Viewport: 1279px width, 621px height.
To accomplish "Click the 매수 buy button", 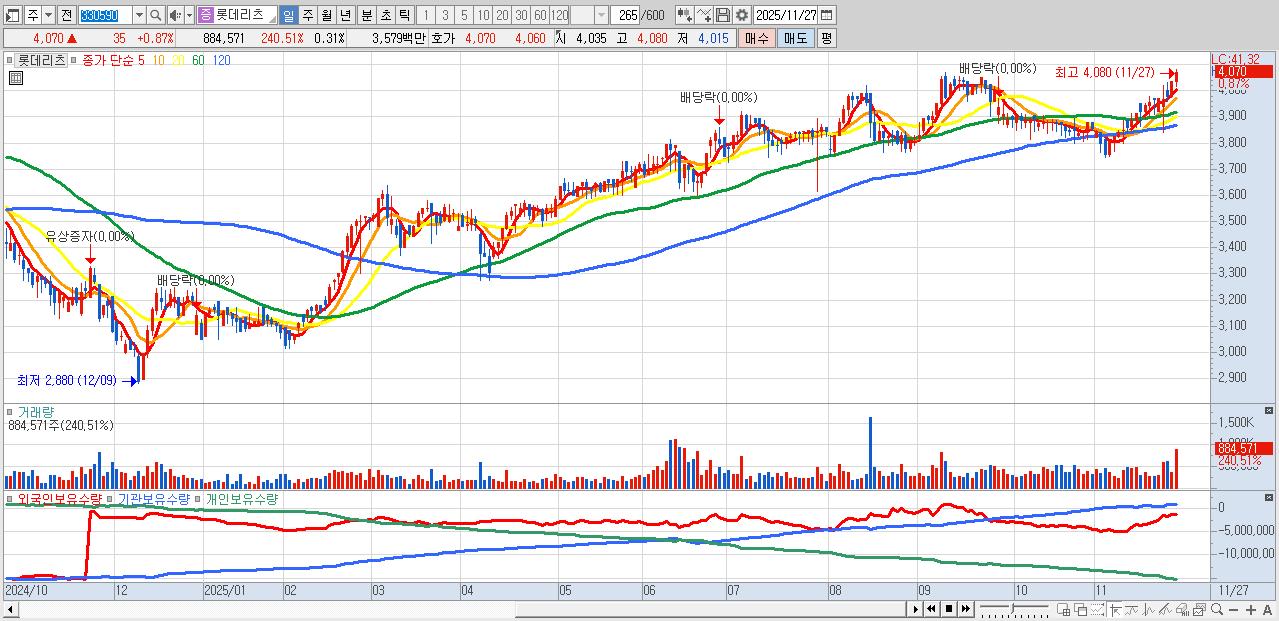I will (x=756, y=38).
